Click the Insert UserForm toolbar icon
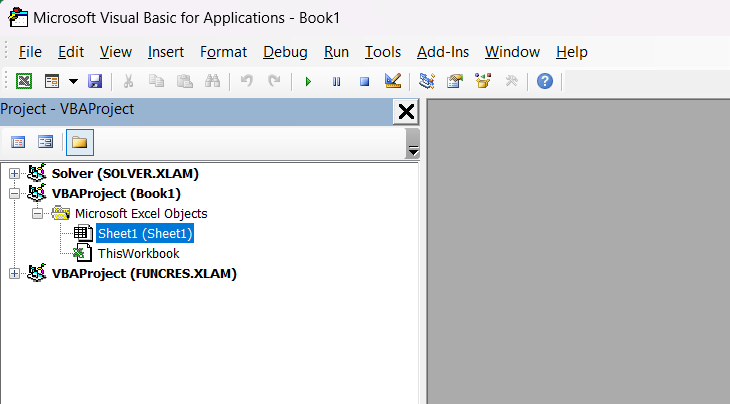Screen dimensions: 730x404 [52, 81]
